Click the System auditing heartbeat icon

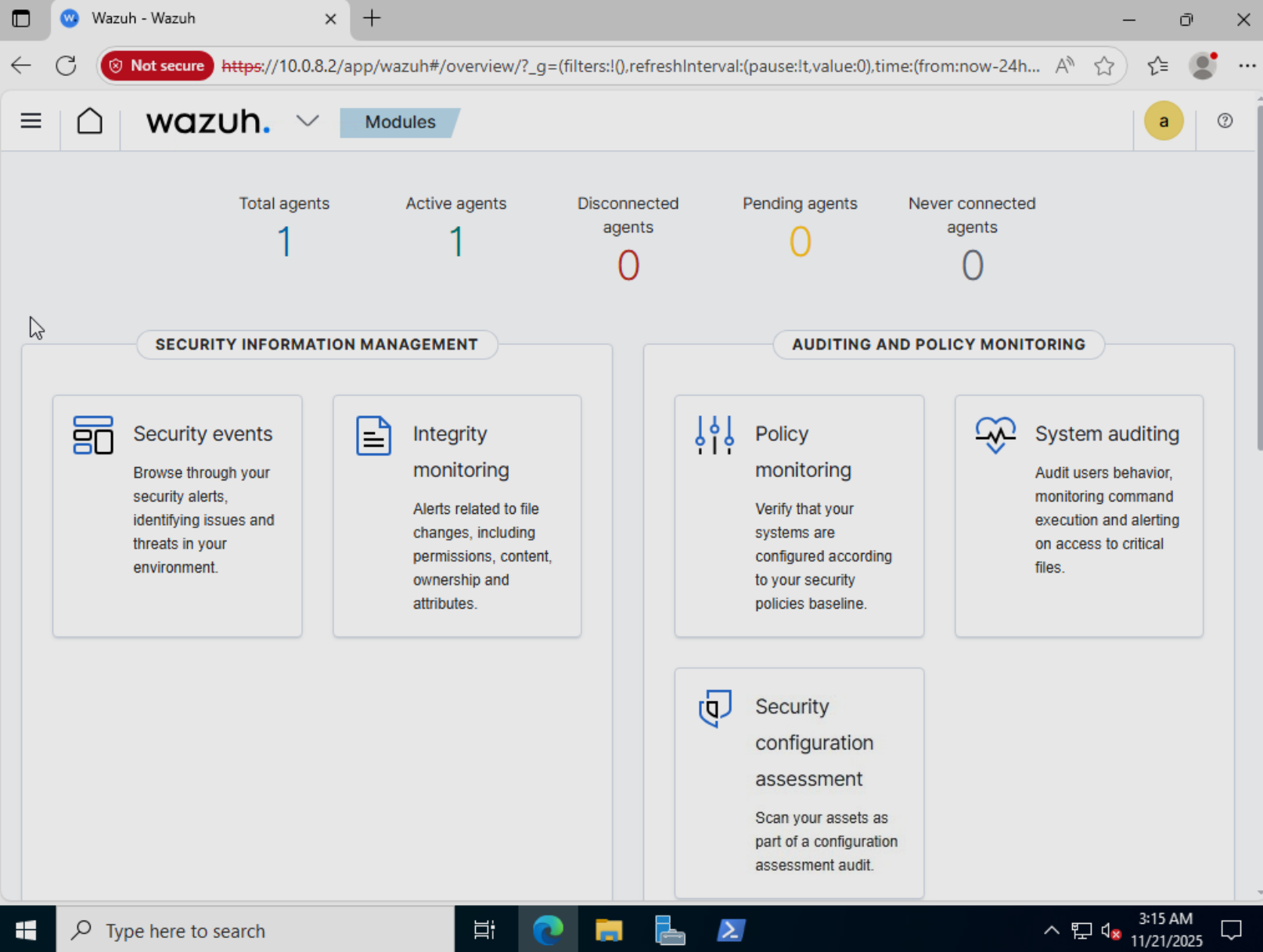click(995, 435)
